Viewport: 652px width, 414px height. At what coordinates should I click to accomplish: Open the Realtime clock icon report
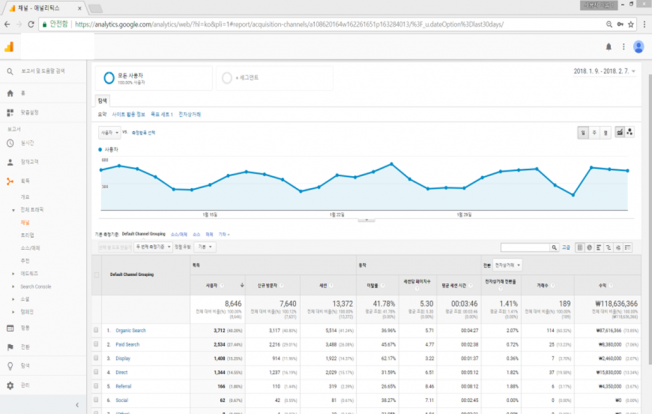10,143
